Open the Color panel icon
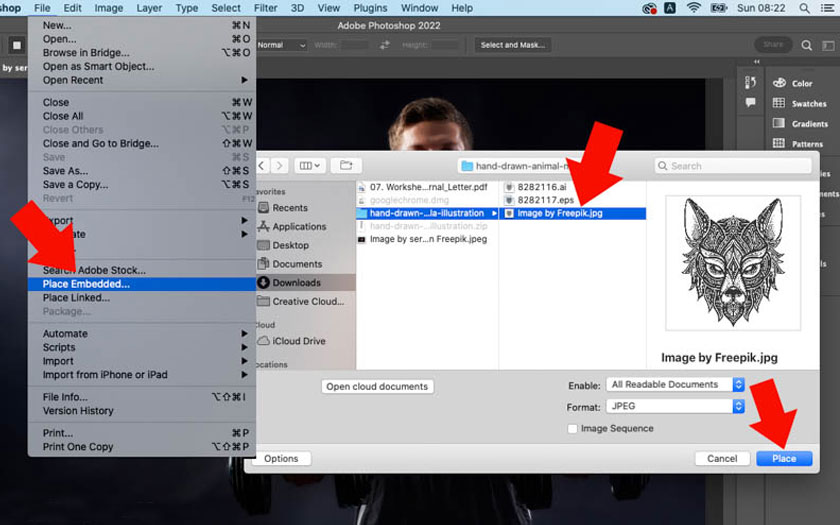The height and width of the screenshot is (525, 840). click(779, 83)
